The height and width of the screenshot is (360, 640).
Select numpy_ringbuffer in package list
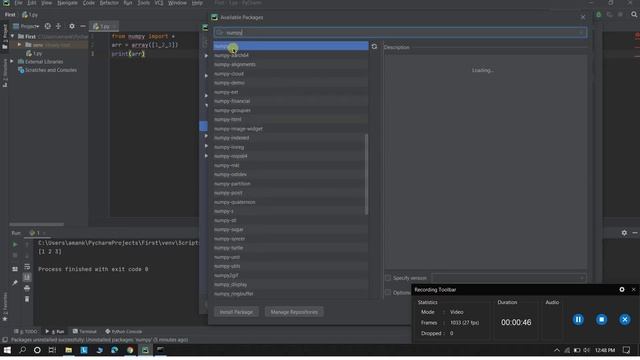(x=291, y=294)
